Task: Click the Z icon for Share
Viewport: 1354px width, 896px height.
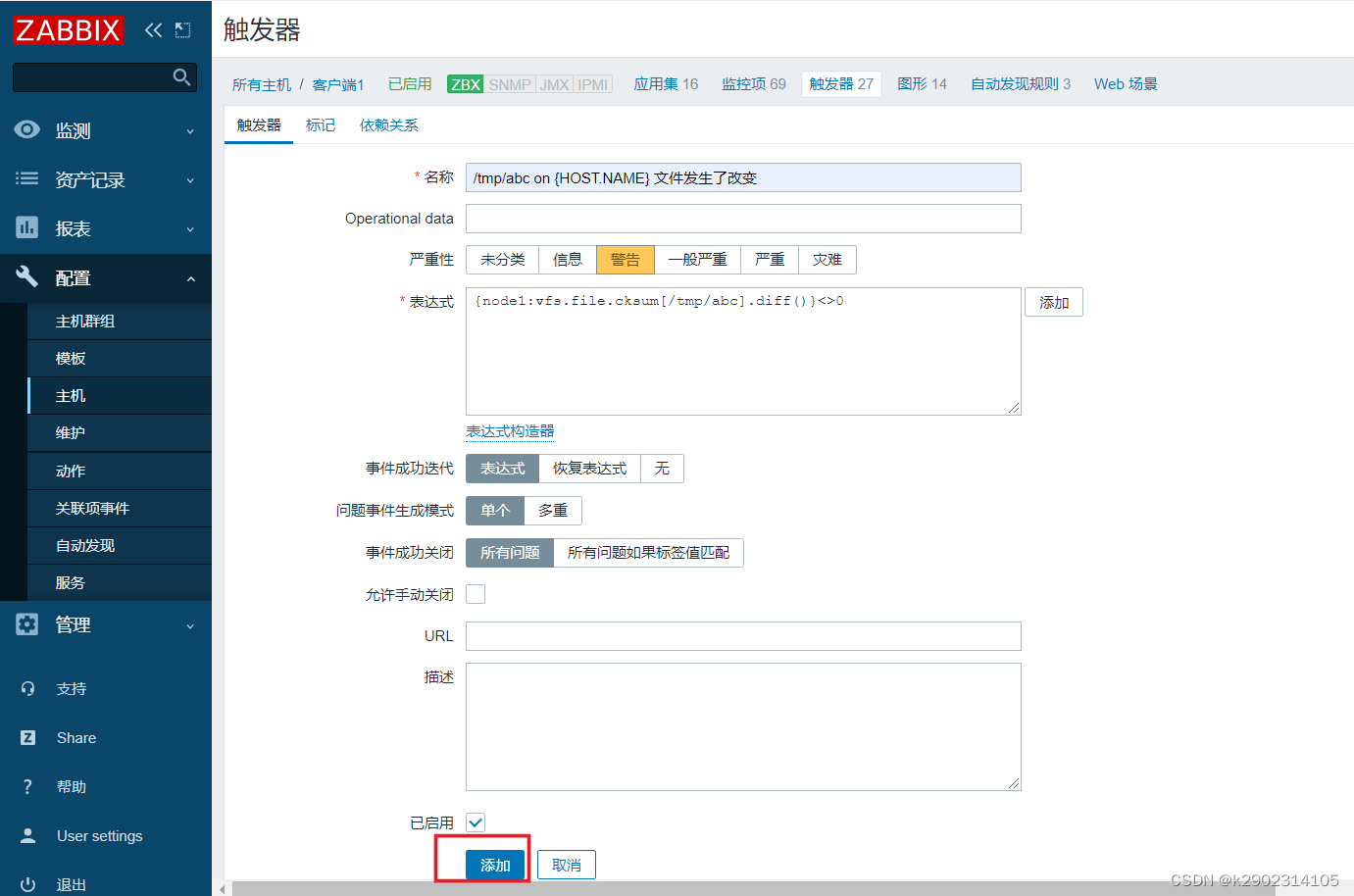Action: [x=27, y=737]
